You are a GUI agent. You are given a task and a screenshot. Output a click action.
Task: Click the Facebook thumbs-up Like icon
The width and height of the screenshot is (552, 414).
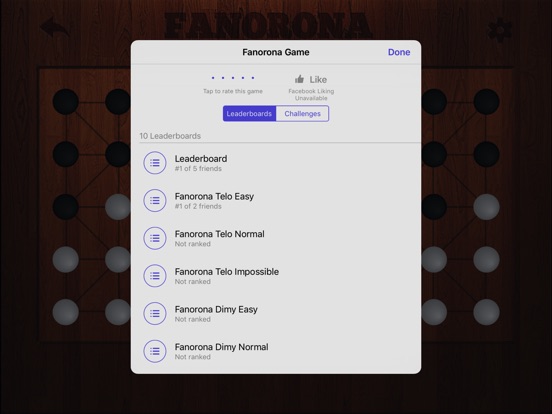pyautogui.click(x=300, y=79)
